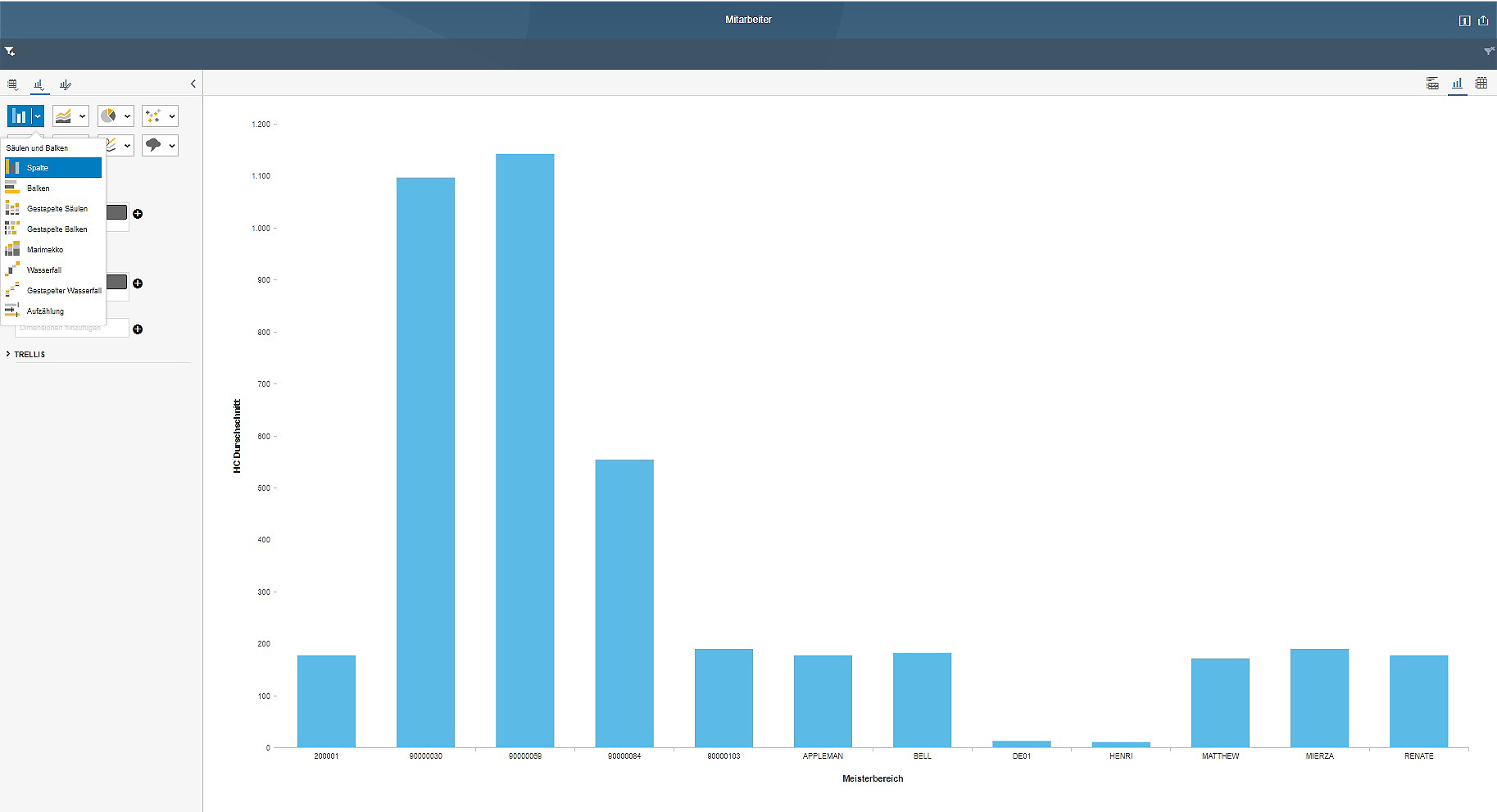Select Wasserfall chart type
1497x812 pixels.
(x=43, y=270)
